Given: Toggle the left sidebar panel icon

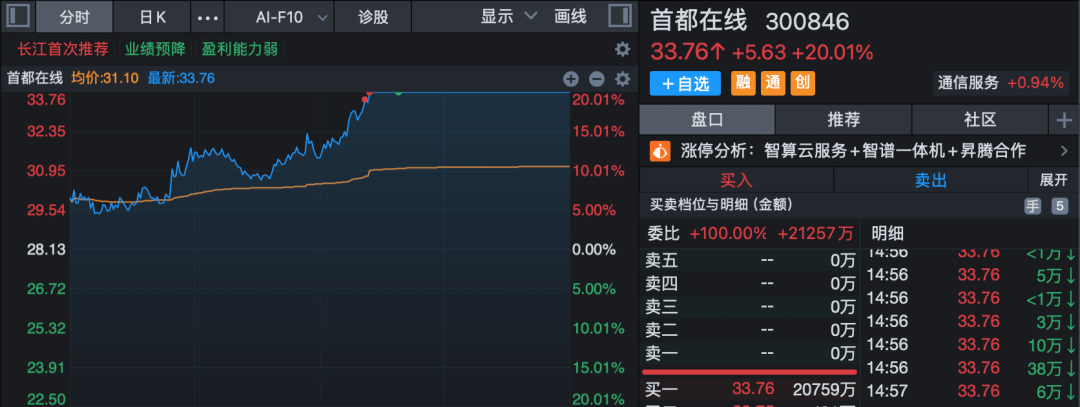Looking at the screenshot, I should (x=18, y=17).
